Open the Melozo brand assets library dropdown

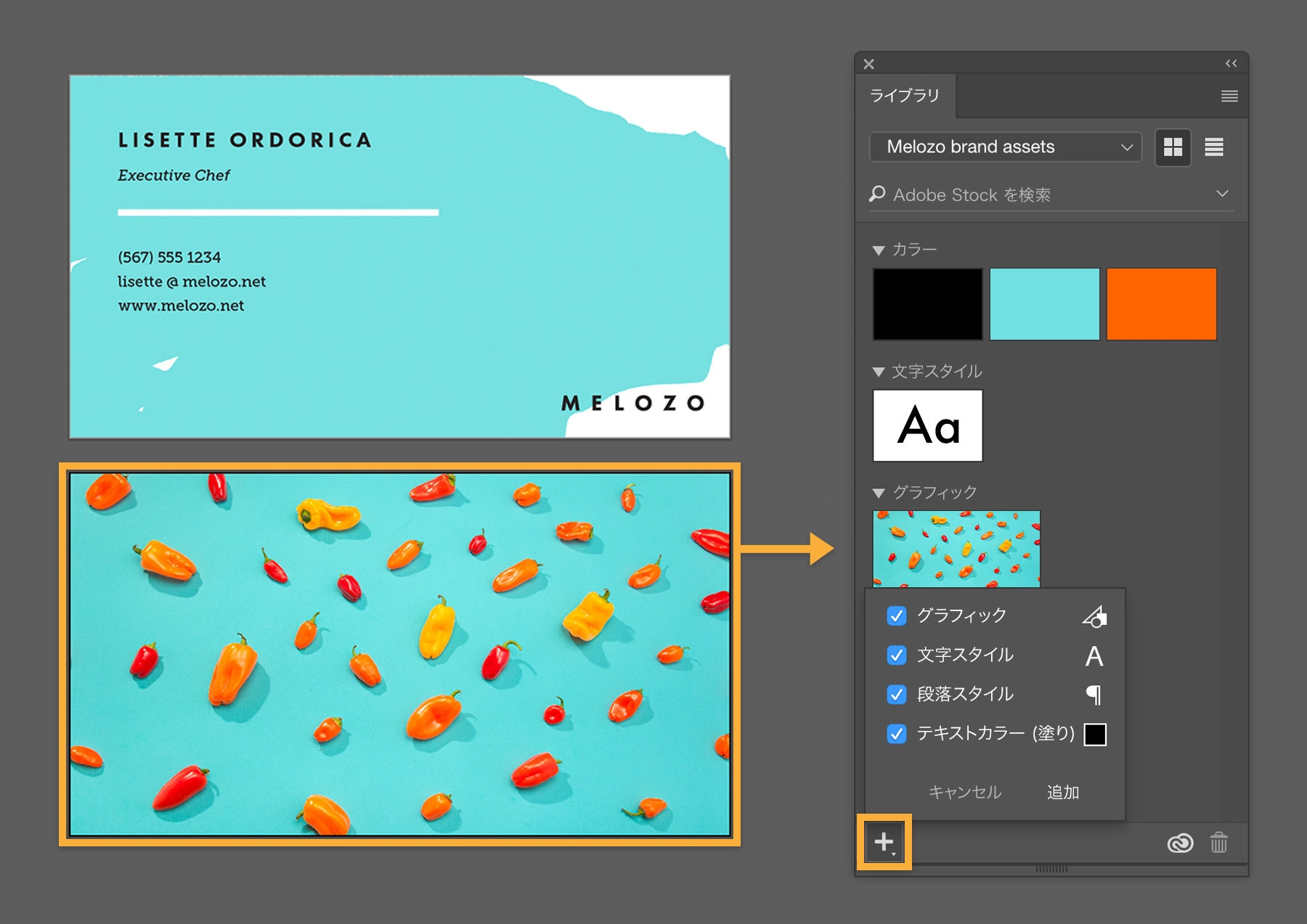(1006, 147)
